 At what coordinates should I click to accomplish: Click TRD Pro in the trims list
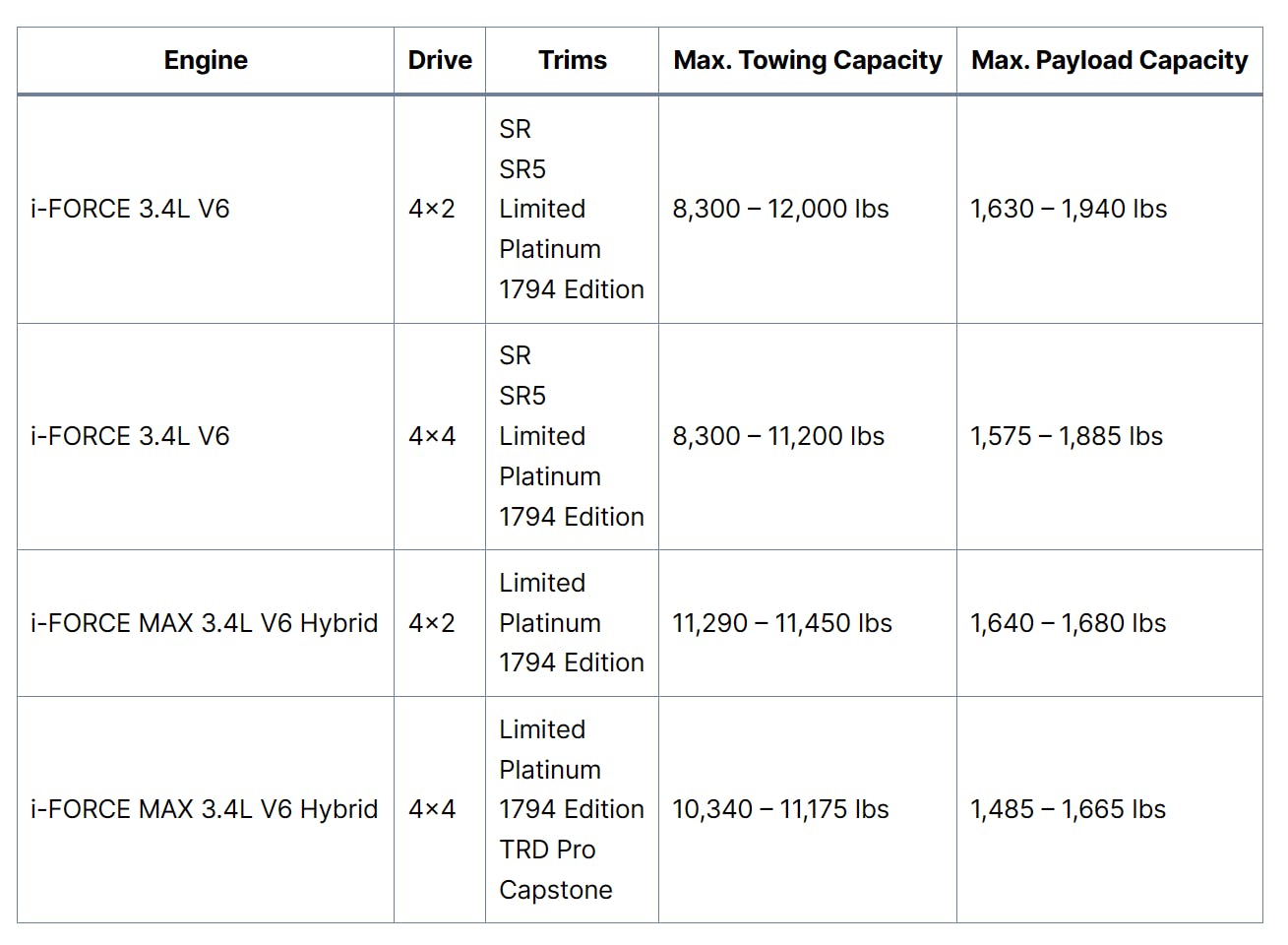tap(547, 850)
